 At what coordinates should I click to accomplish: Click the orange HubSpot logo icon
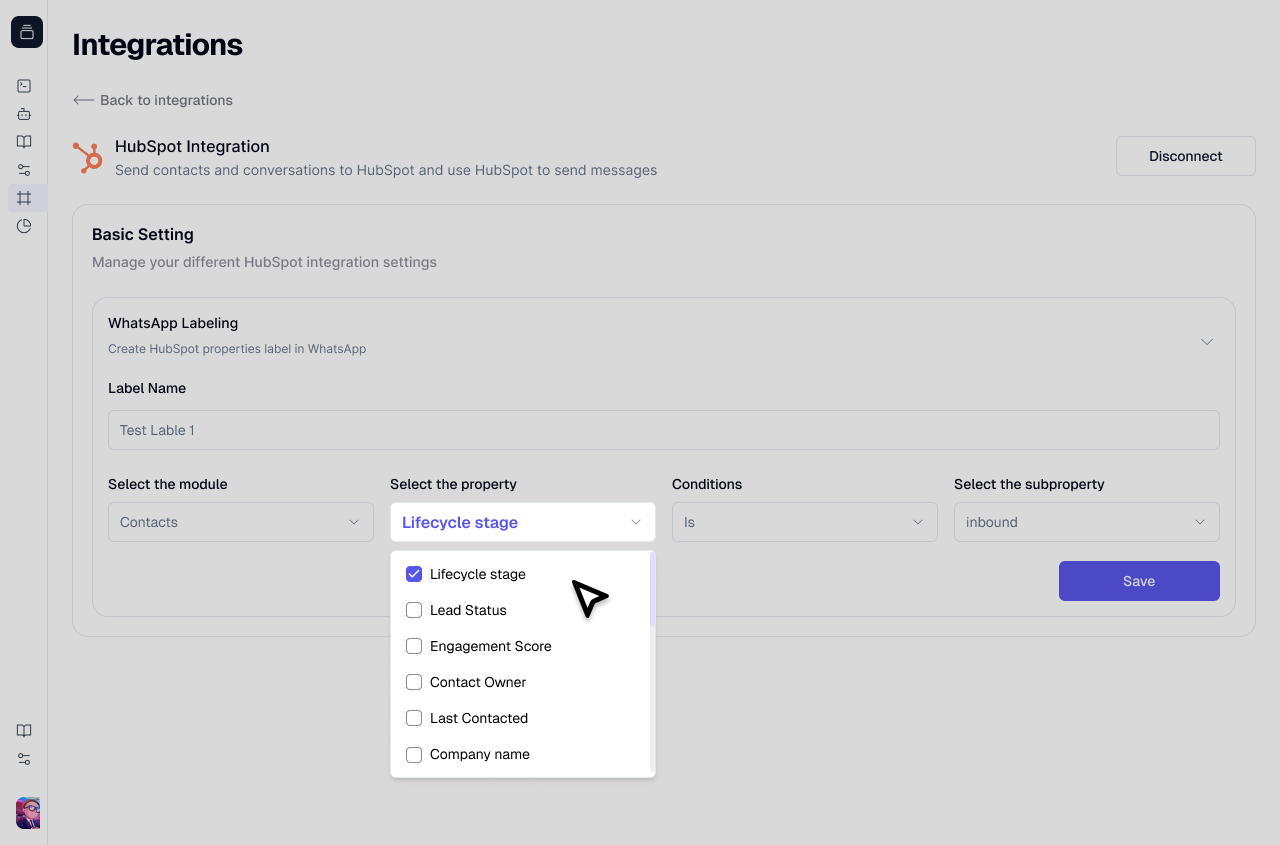pos(88,157)
